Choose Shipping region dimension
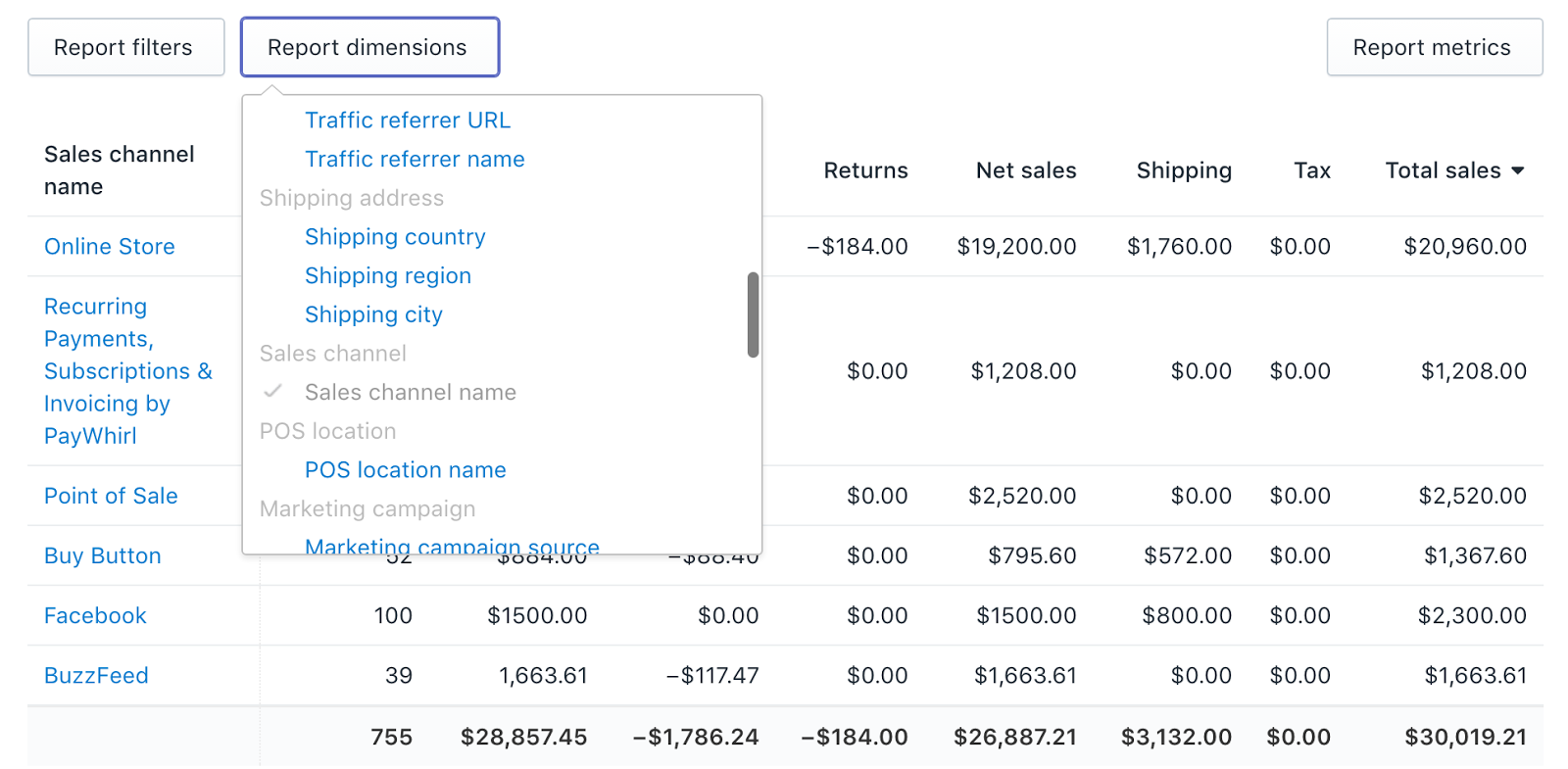The width and height of the screenshot is (1568, 769). pyautogui.click(x=388, y=276)
